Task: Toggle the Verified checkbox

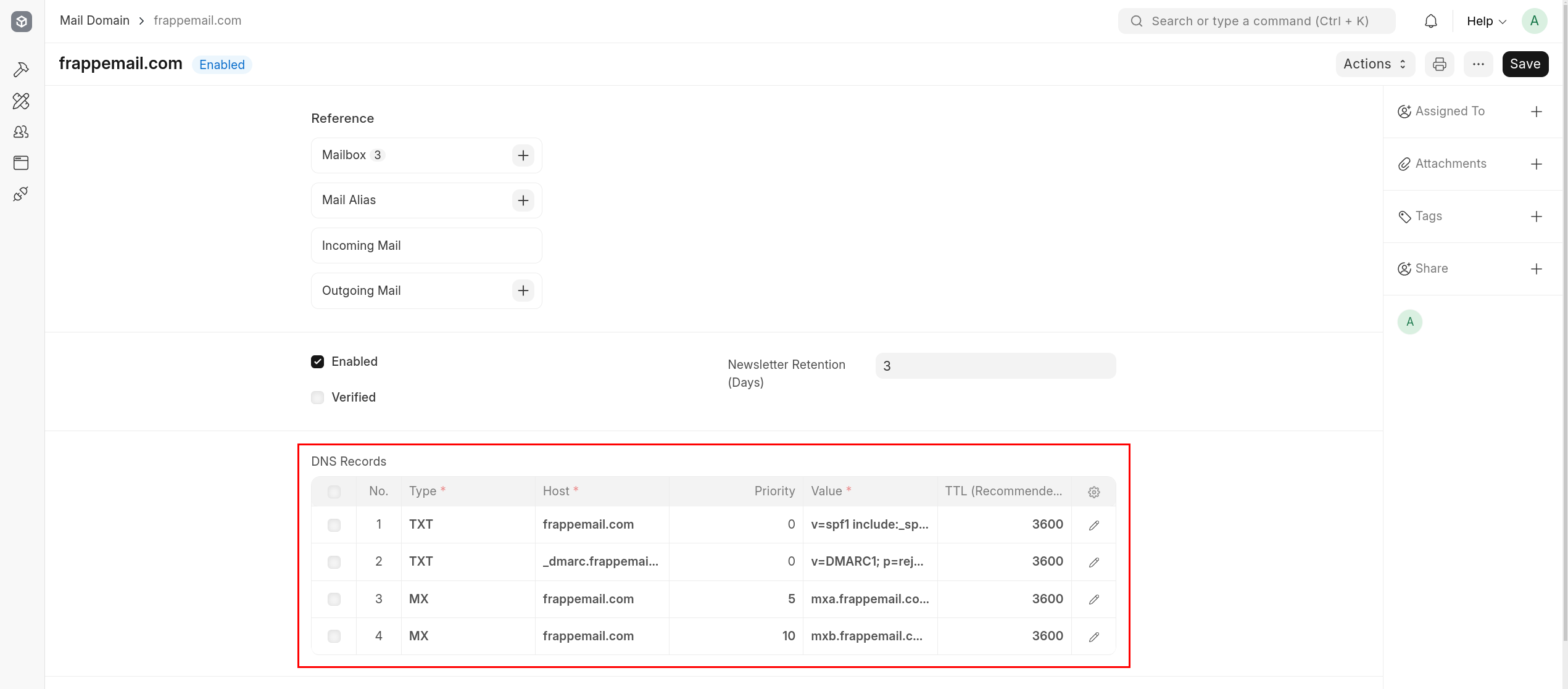Action: click(x=318, y=397)
